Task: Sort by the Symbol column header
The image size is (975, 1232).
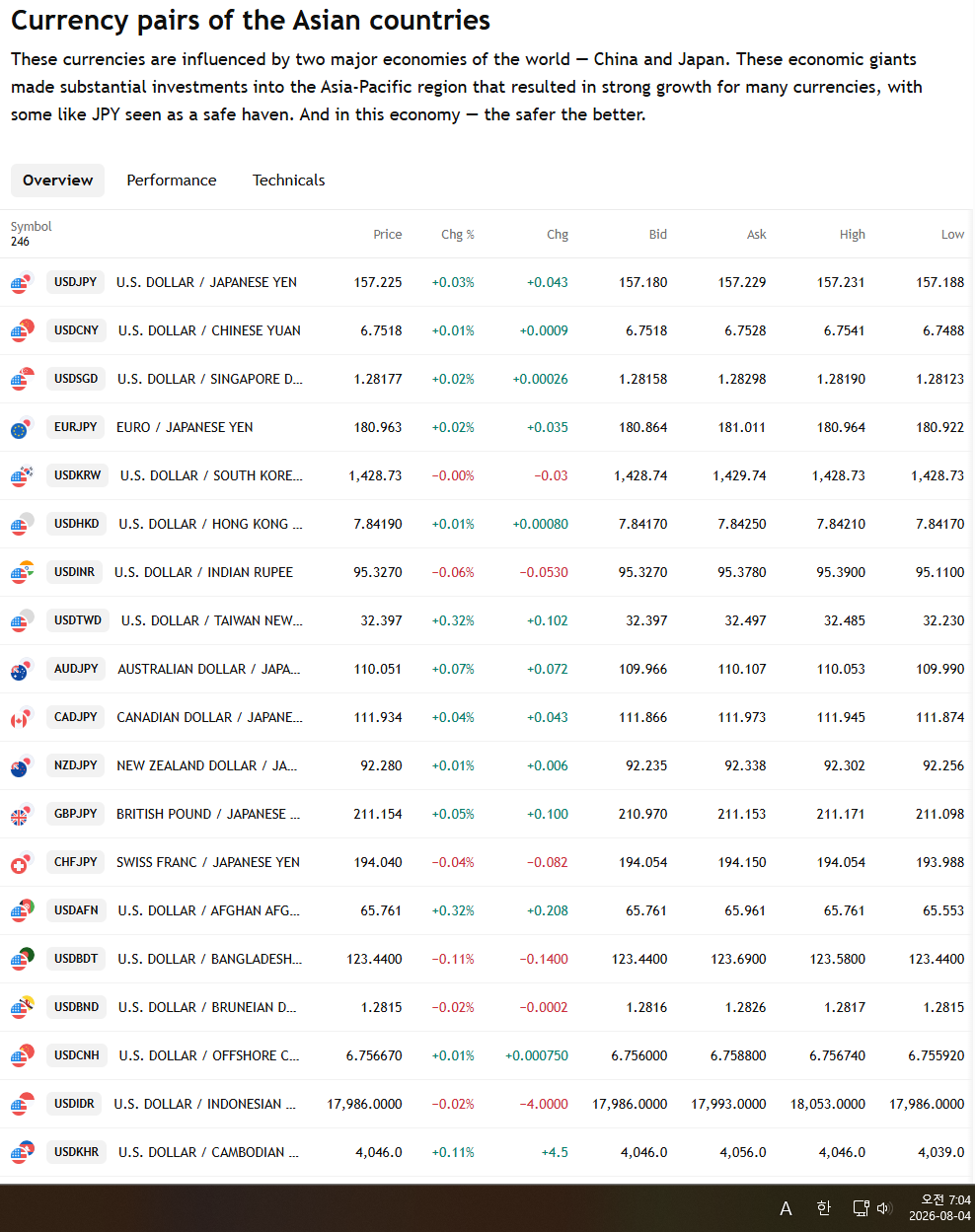Action: [32, 227]
